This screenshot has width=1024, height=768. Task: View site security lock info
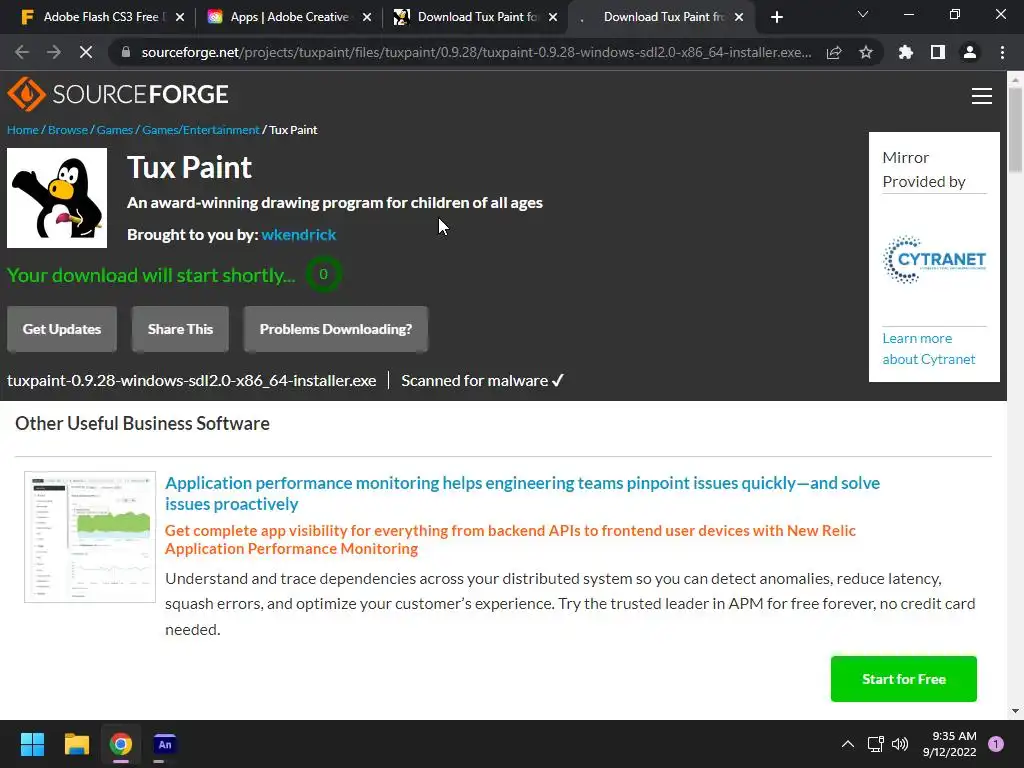(x=126, y=52)
